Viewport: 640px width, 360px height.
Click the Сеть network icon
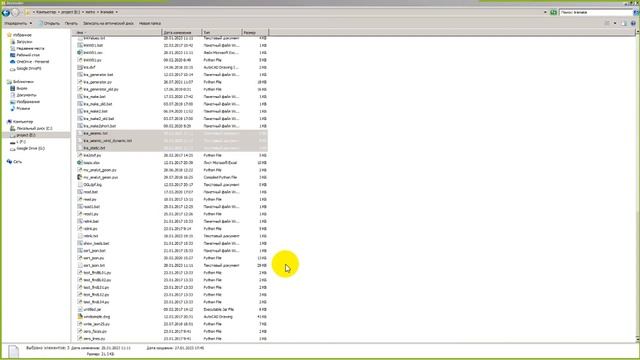click(9, 162)
